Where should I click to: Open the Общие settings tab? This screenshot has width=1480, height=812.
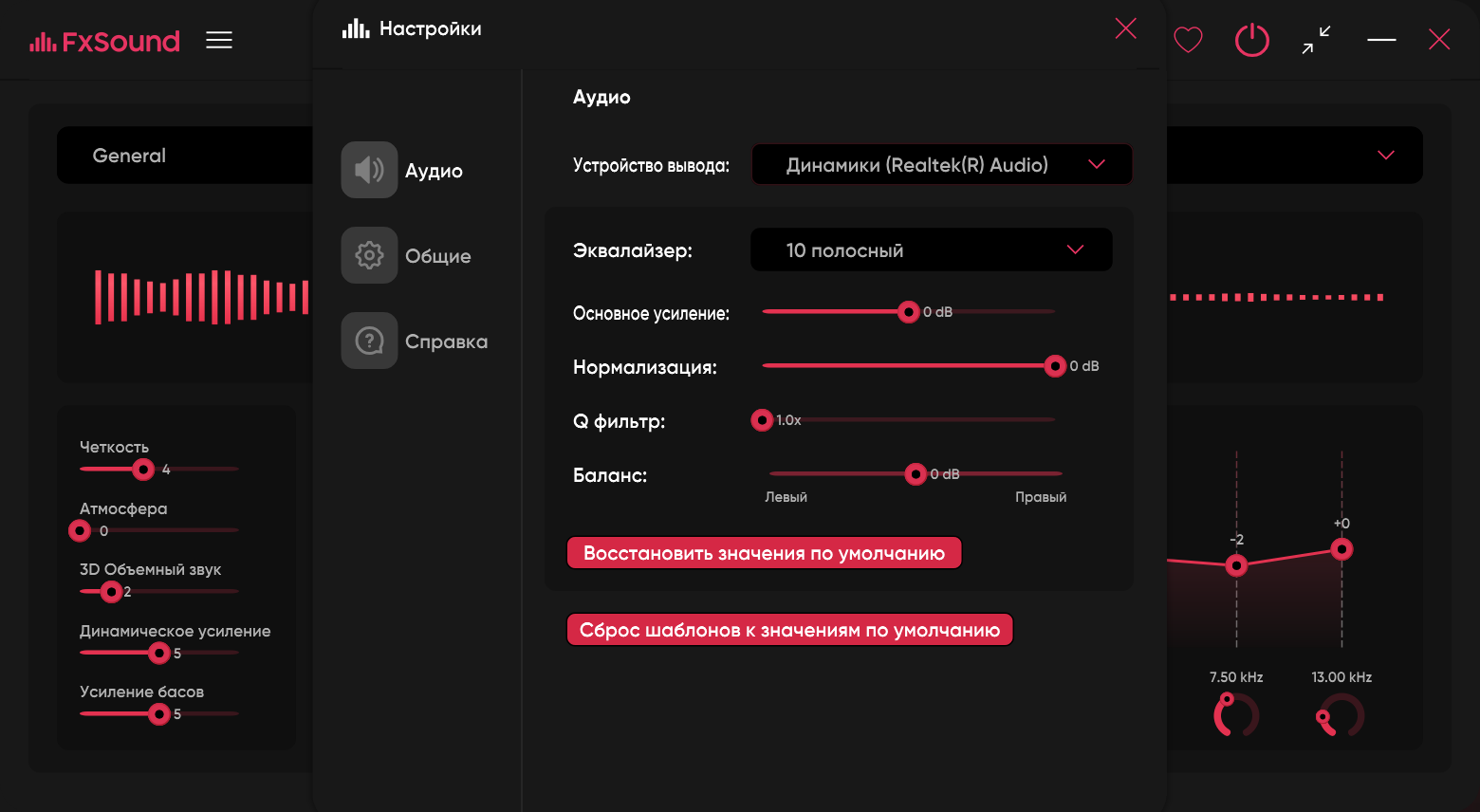pyautogui.click(x=437, y=256)
